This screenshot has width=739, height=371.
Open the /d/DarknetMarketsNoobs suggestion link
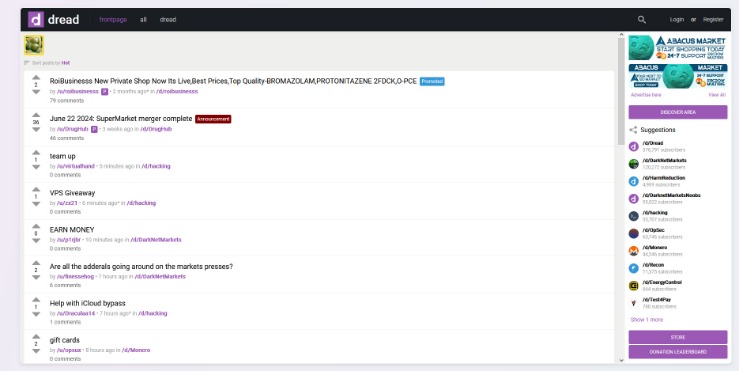(671, 195)
